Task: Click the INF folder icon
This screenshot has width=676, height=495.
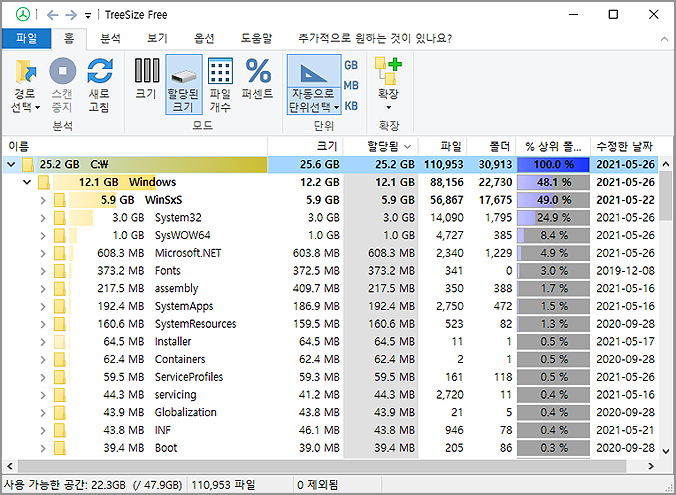Action: (x=59, y=430)
